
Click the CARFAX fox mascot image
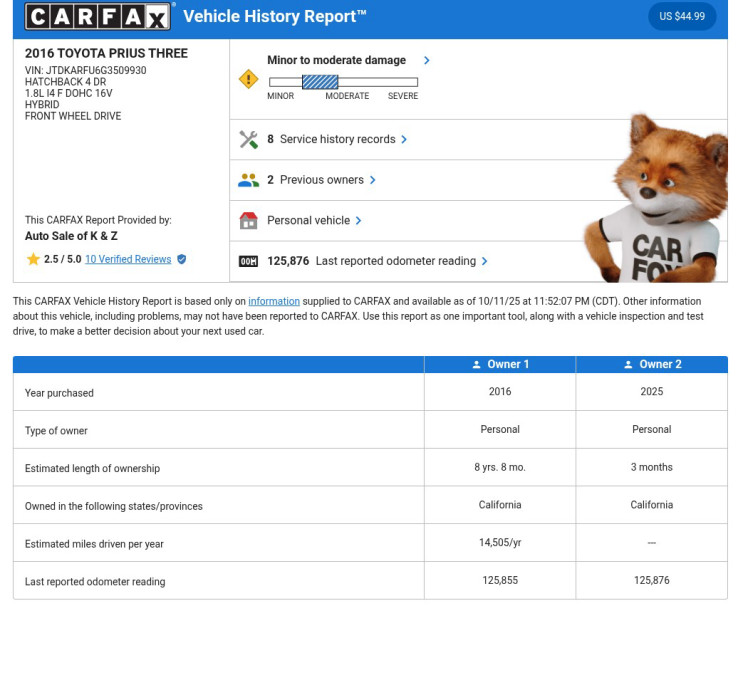click(x=655, y=200)
